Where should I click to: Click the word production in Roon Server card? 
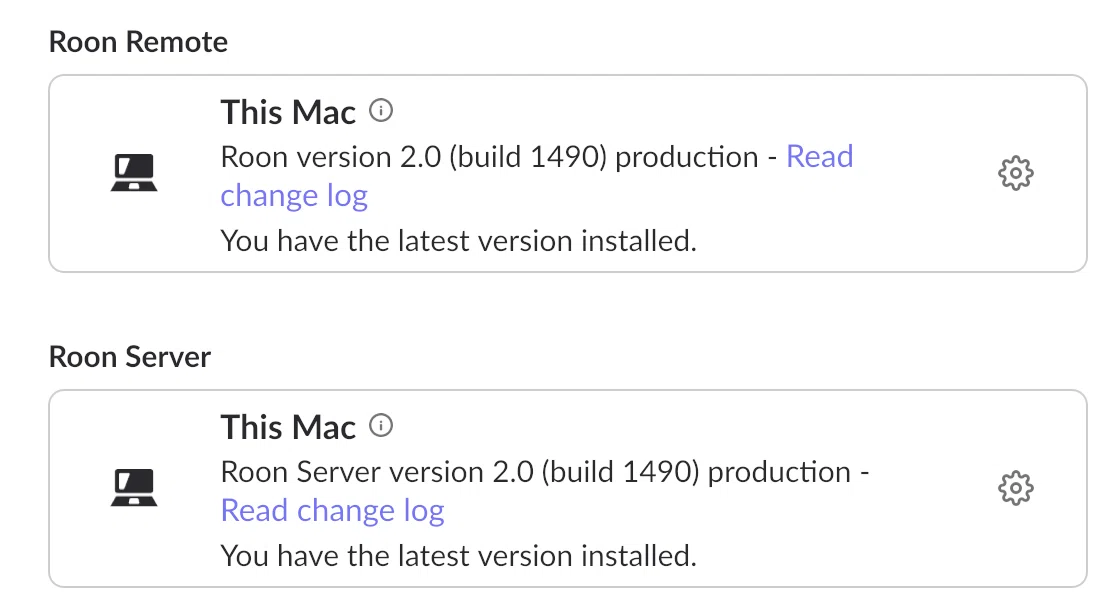point(779,472)
